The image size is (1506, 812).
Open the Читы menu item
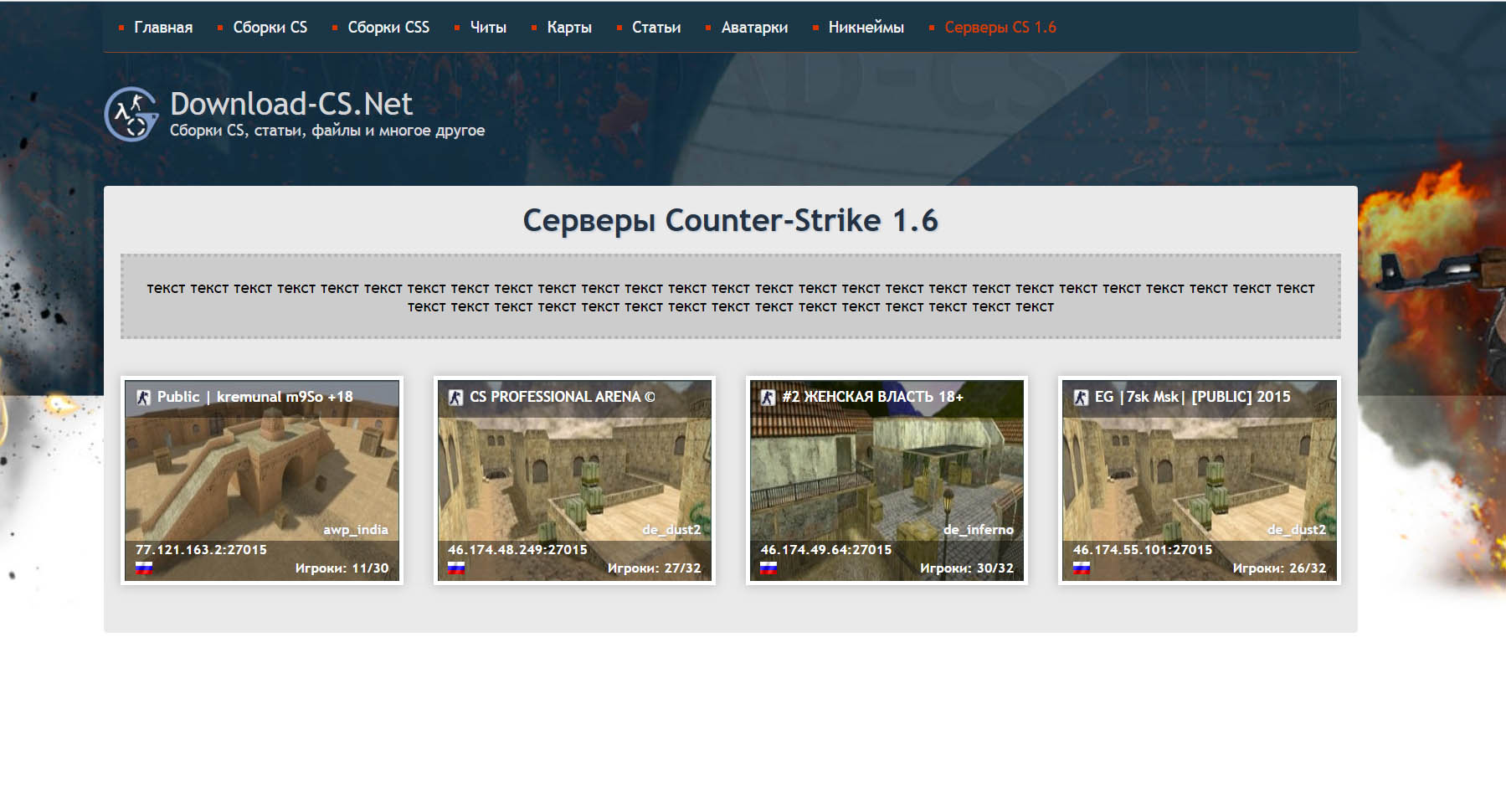tap(488, 28)
